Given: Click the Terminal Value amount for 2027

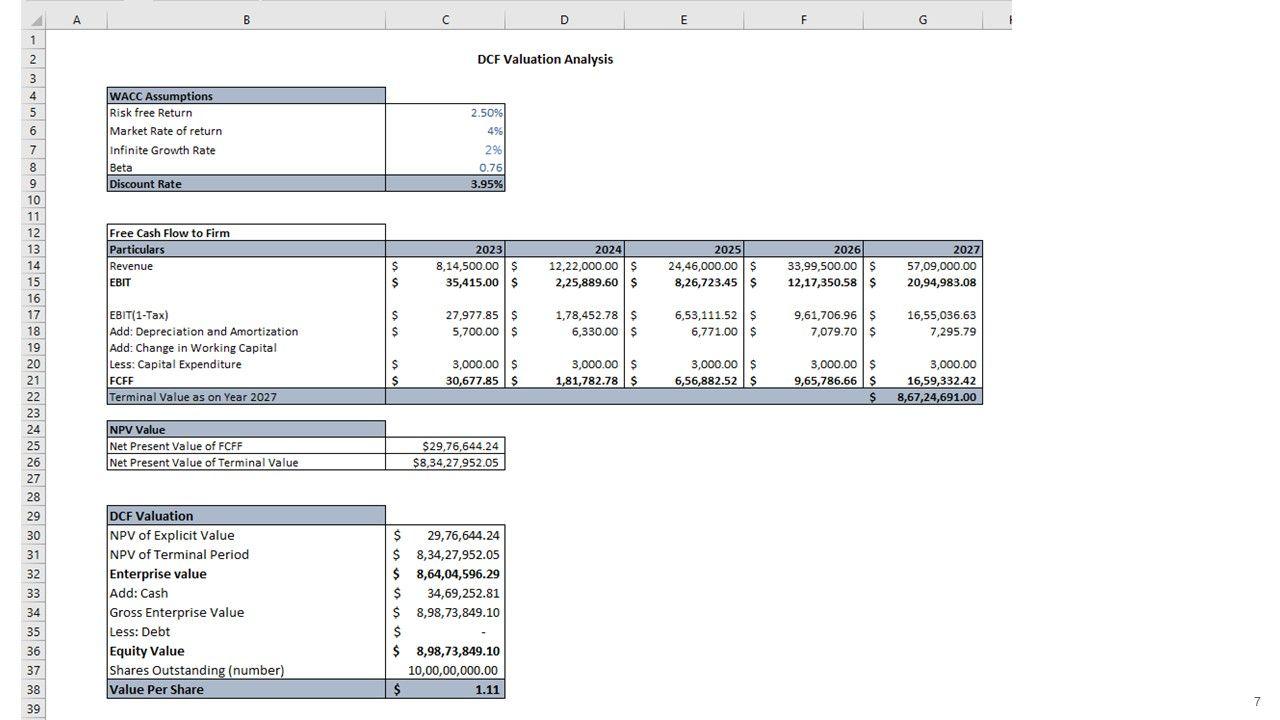Looking at the screenshot, I should (923, 397).
